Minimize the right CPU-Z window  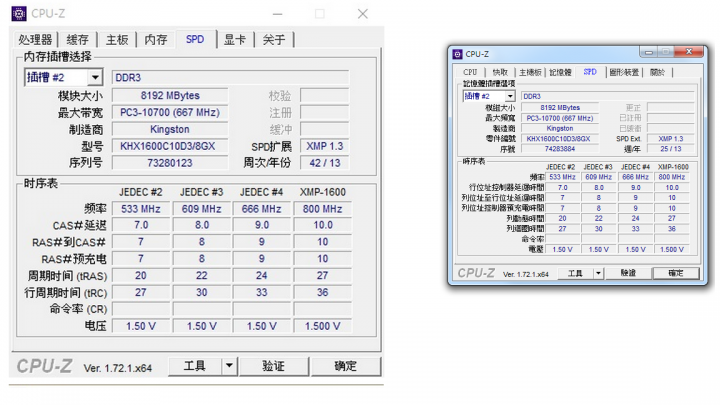pyautogui.click(x=649, y=52)
